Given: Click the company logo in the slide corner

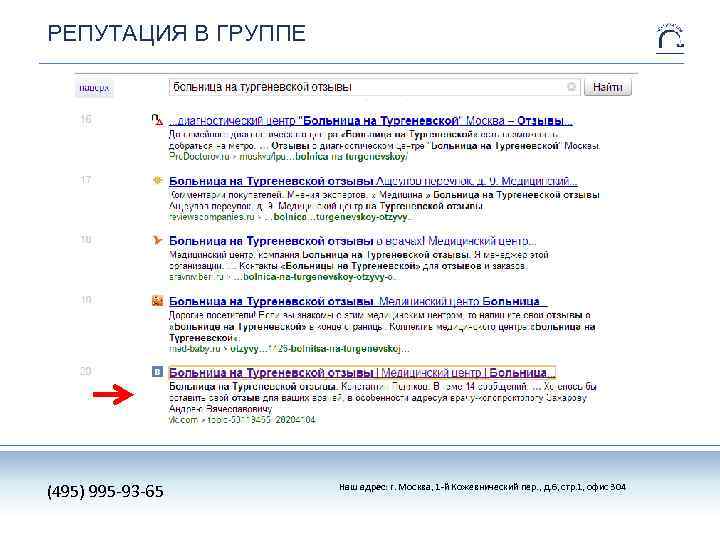Looking at the screenshot, I should pyautogui.click(x=670, y=38).
